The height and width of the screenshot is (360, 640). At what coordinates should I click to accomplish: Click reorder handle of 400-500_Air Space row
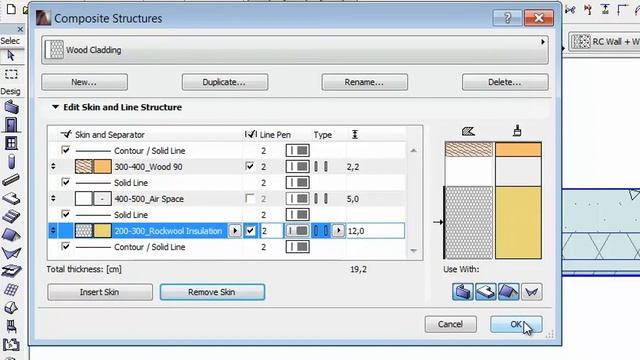pos(53,199)
